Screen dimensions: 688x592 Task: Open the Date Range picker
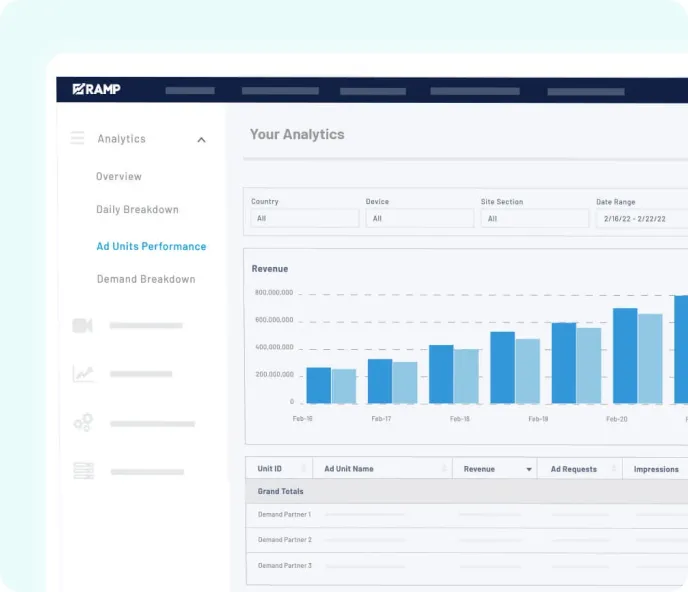[x=642, y=219]
